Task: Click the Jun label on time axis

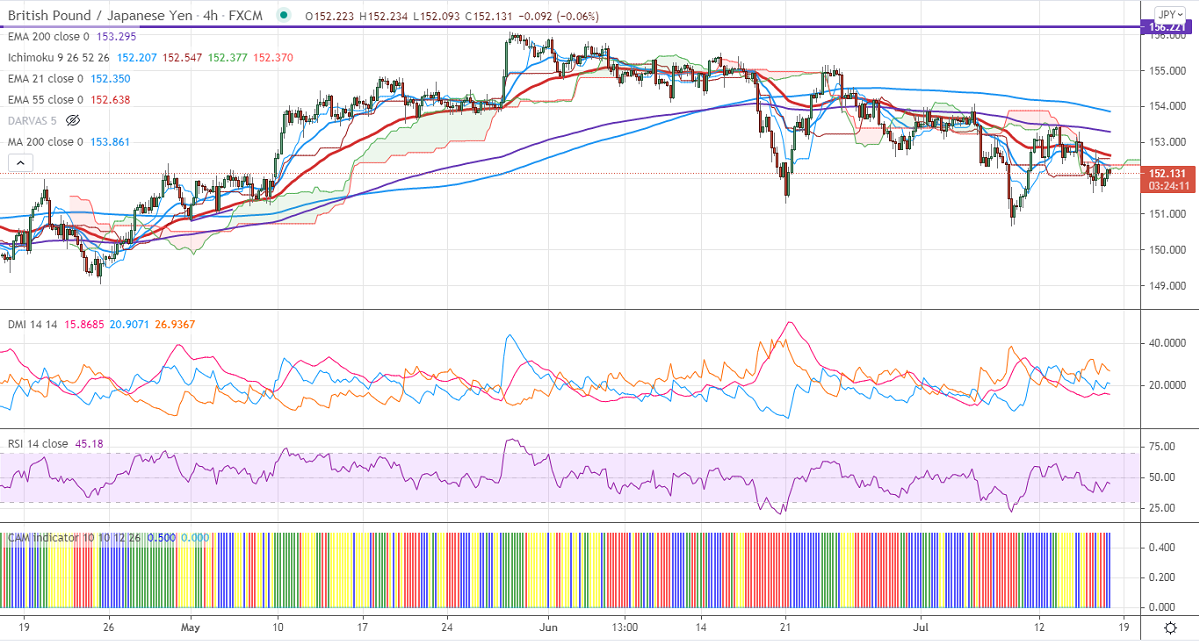Action: click(x=548, y=627)
